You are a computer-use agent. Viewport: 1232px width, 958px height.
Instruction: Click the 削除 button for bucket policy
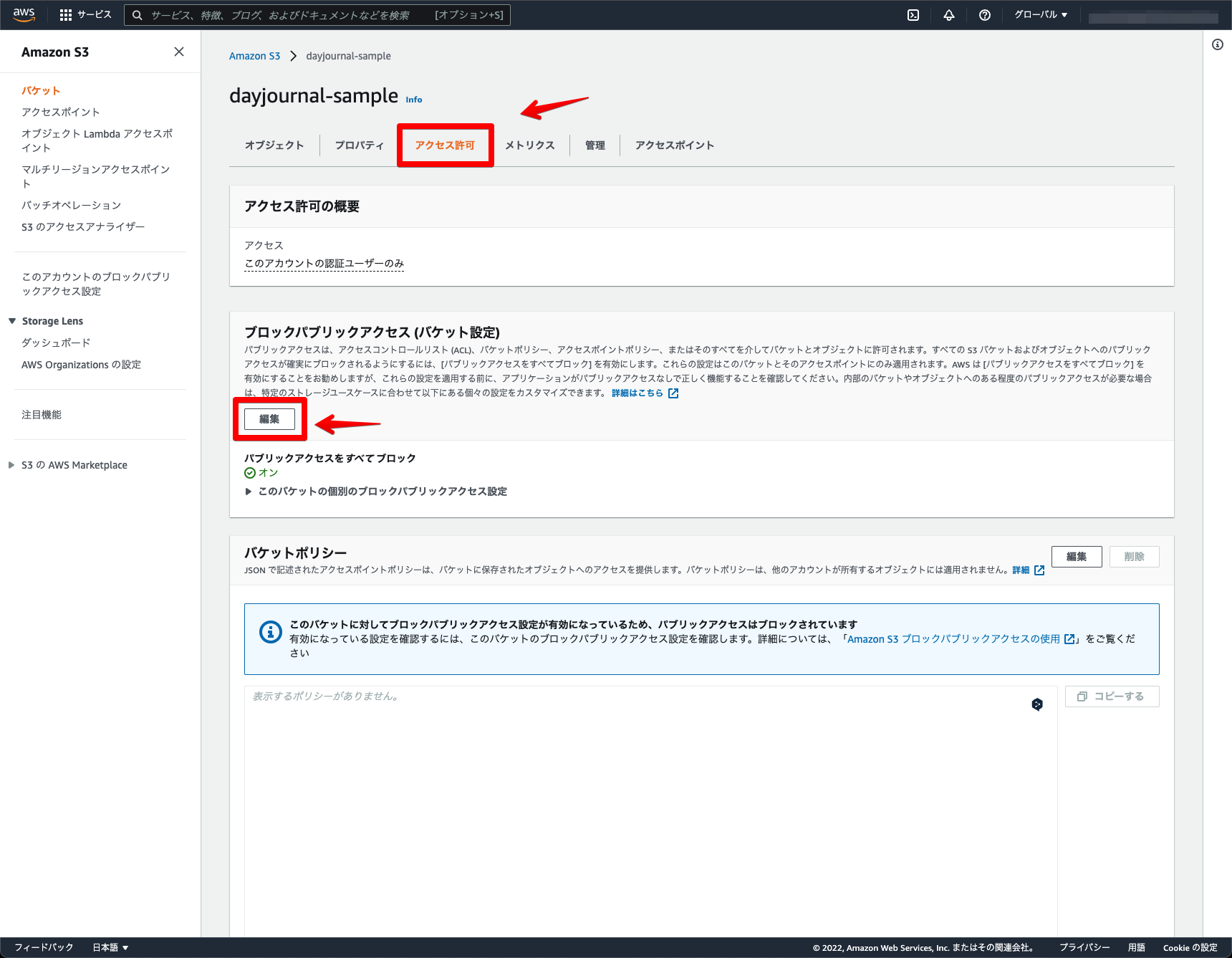pos(1135,557)
